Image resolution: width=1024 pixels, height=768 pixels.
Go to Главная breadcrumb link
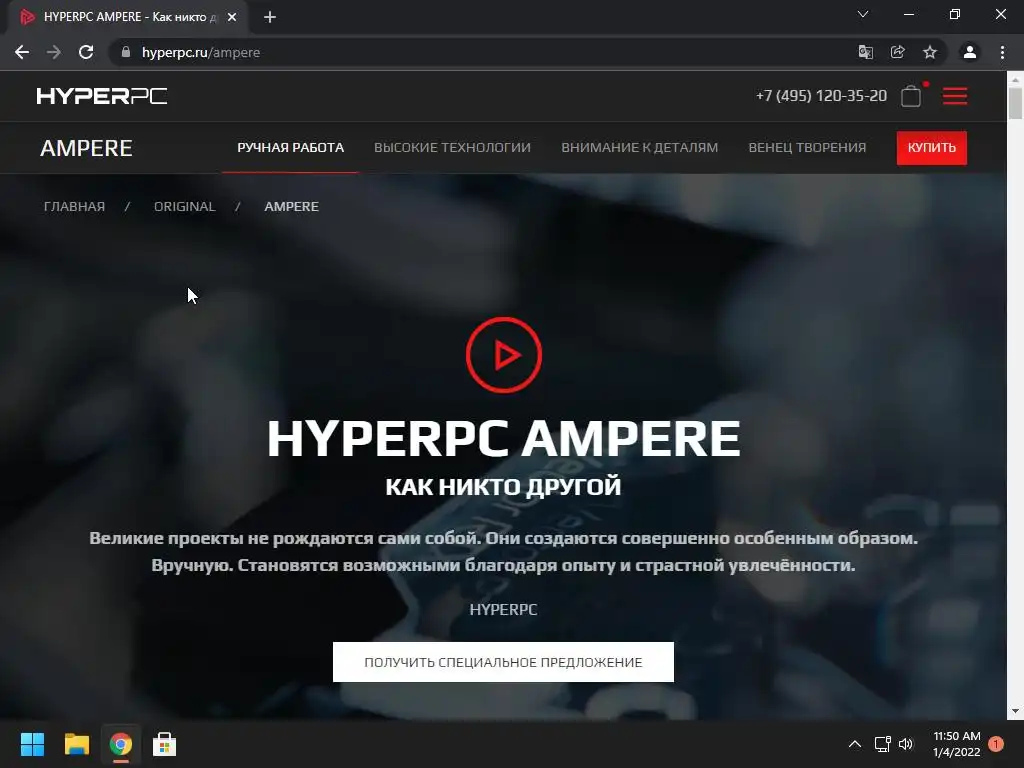click(74, 206)
